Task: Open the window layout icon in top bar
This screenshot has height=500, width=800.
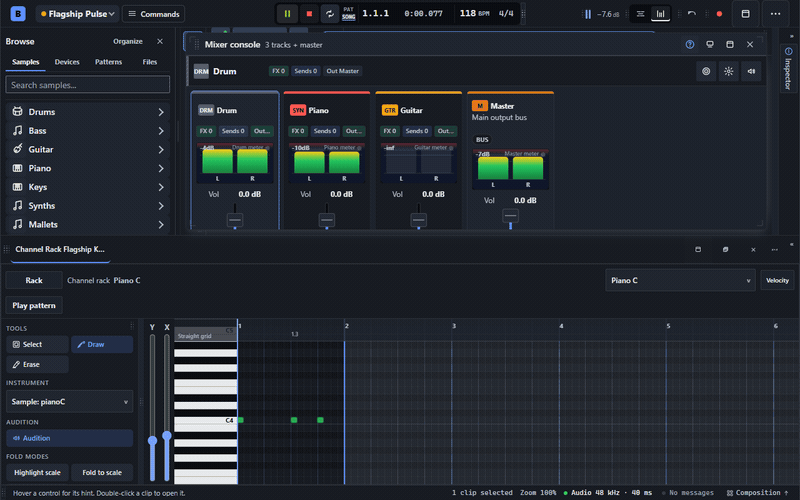Action: [745, 14]
